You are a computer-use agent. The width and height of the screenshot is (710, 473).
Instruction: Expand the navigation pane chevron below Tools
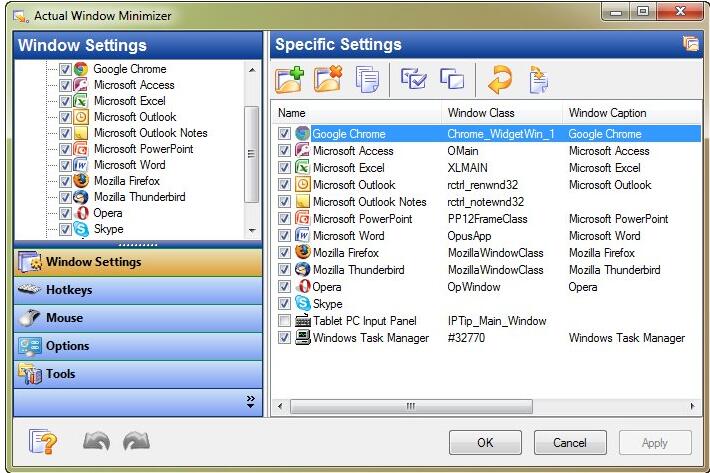(250, 401)
